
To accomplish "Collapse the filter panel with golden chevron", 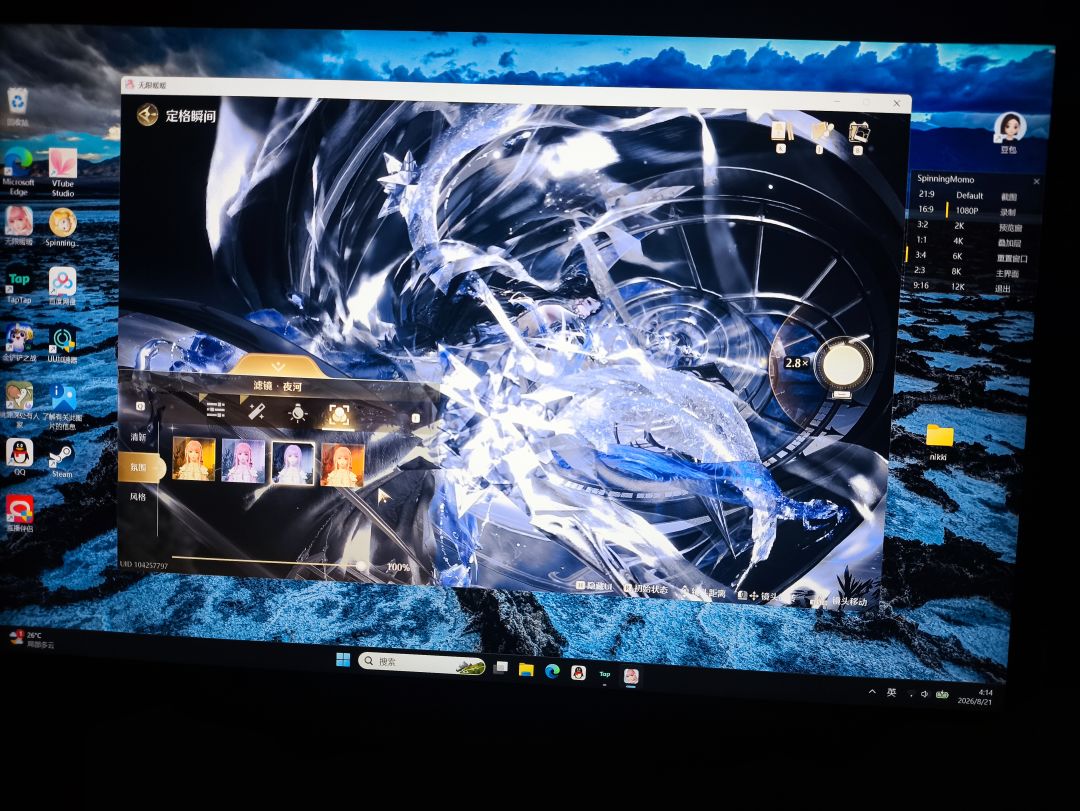I will (x=278, y=366).
